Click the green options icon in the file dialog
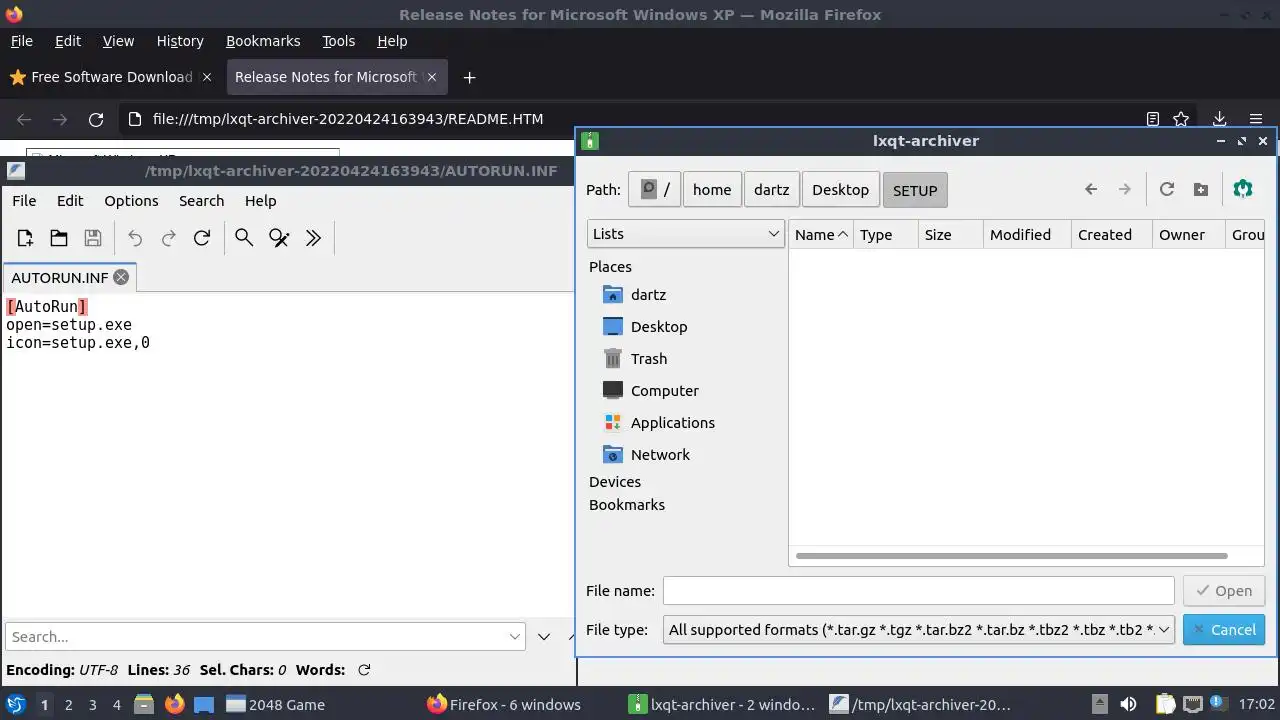Screen dimensions: 1280x720 pyautogui.click(x=1243, y=189)
